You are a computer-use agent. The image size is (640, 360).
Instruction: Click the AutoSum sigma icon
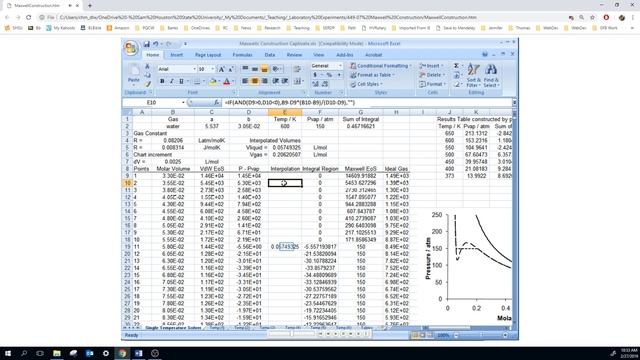457,66
